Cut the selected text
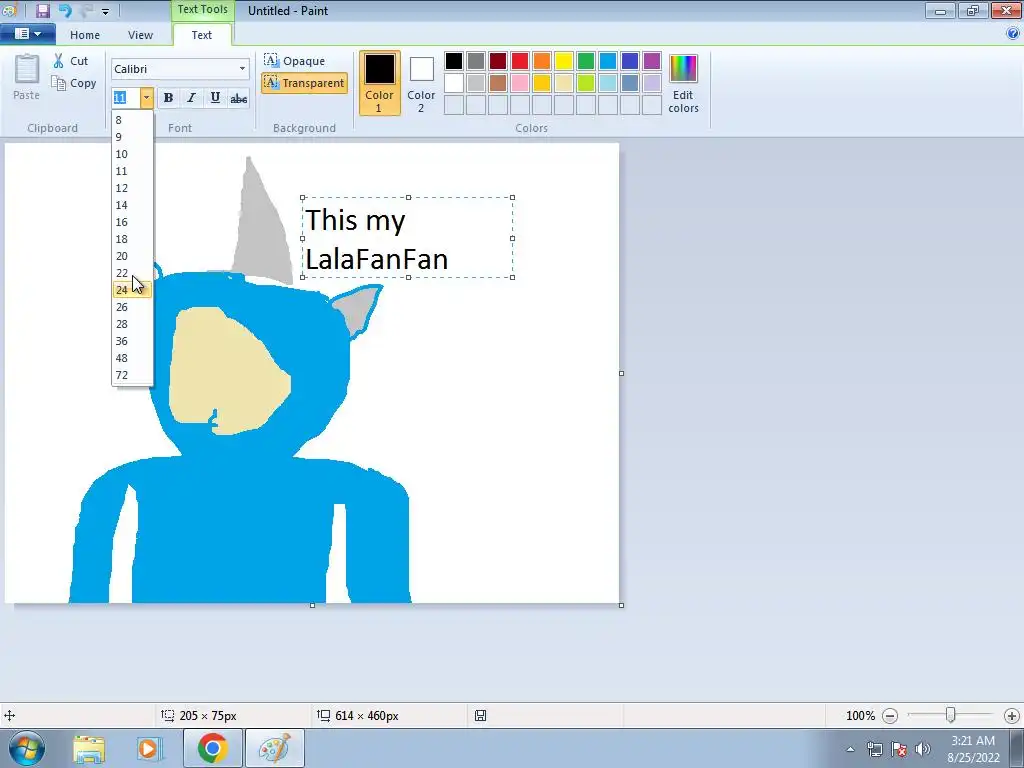1024x768 pixels. (71, 61)
